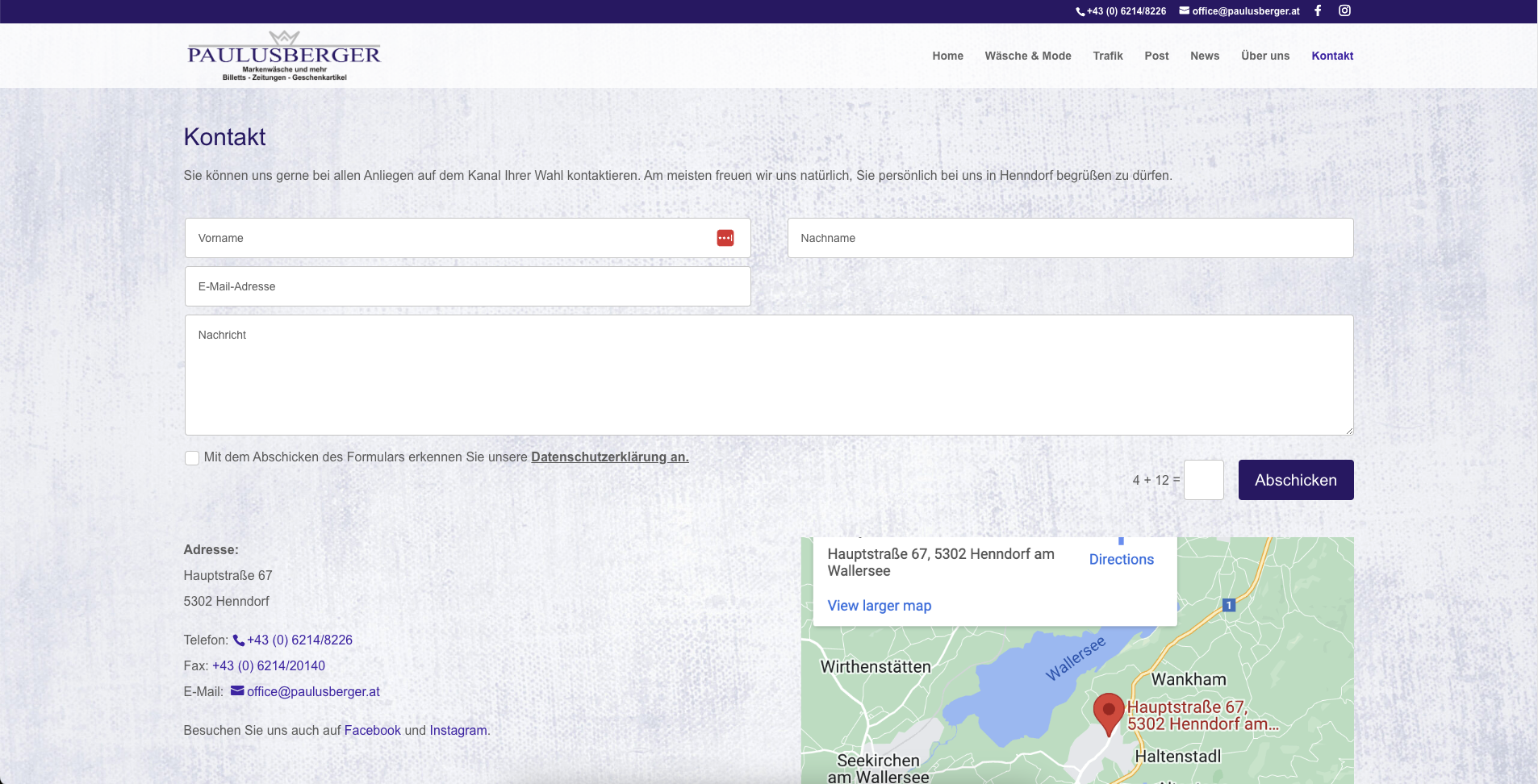
Task: Focus the Nachname input field
Action: [x=1069, y=238]
